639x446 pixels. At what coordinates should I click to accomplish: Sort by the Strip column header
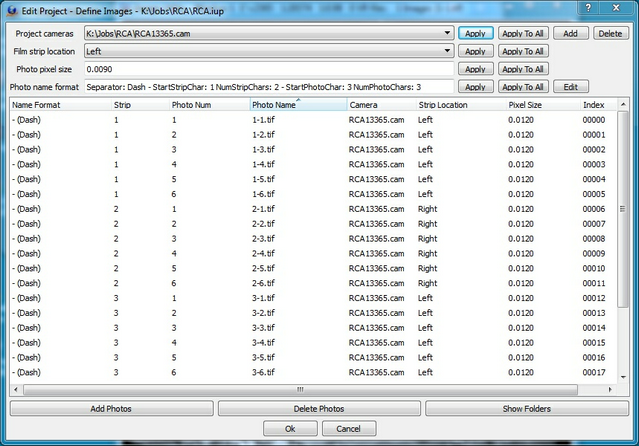[x=141, y=105]
